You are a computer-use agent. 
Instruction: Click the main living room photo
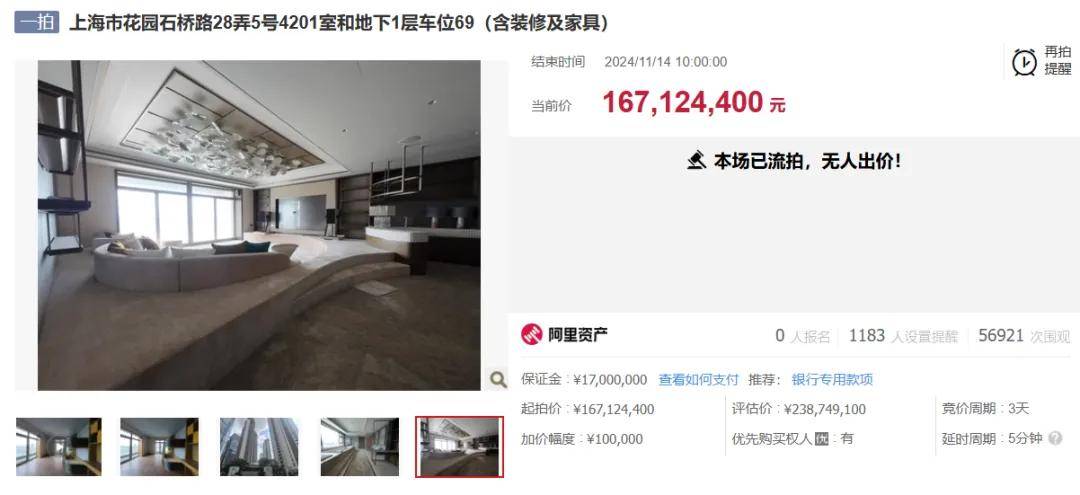coord(259,225)
